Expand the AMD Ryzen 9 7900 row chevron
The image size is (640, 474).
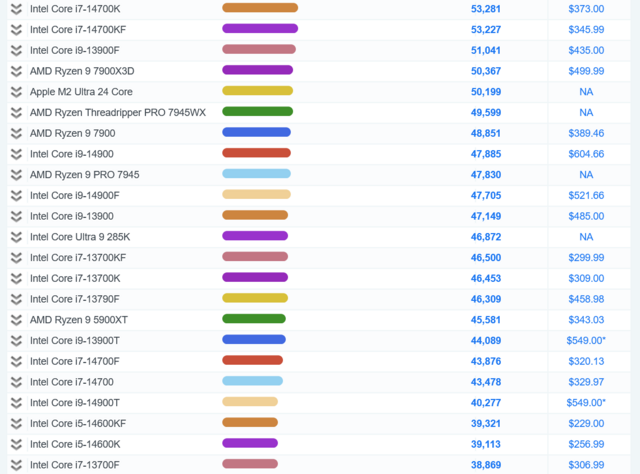[16, 134]
